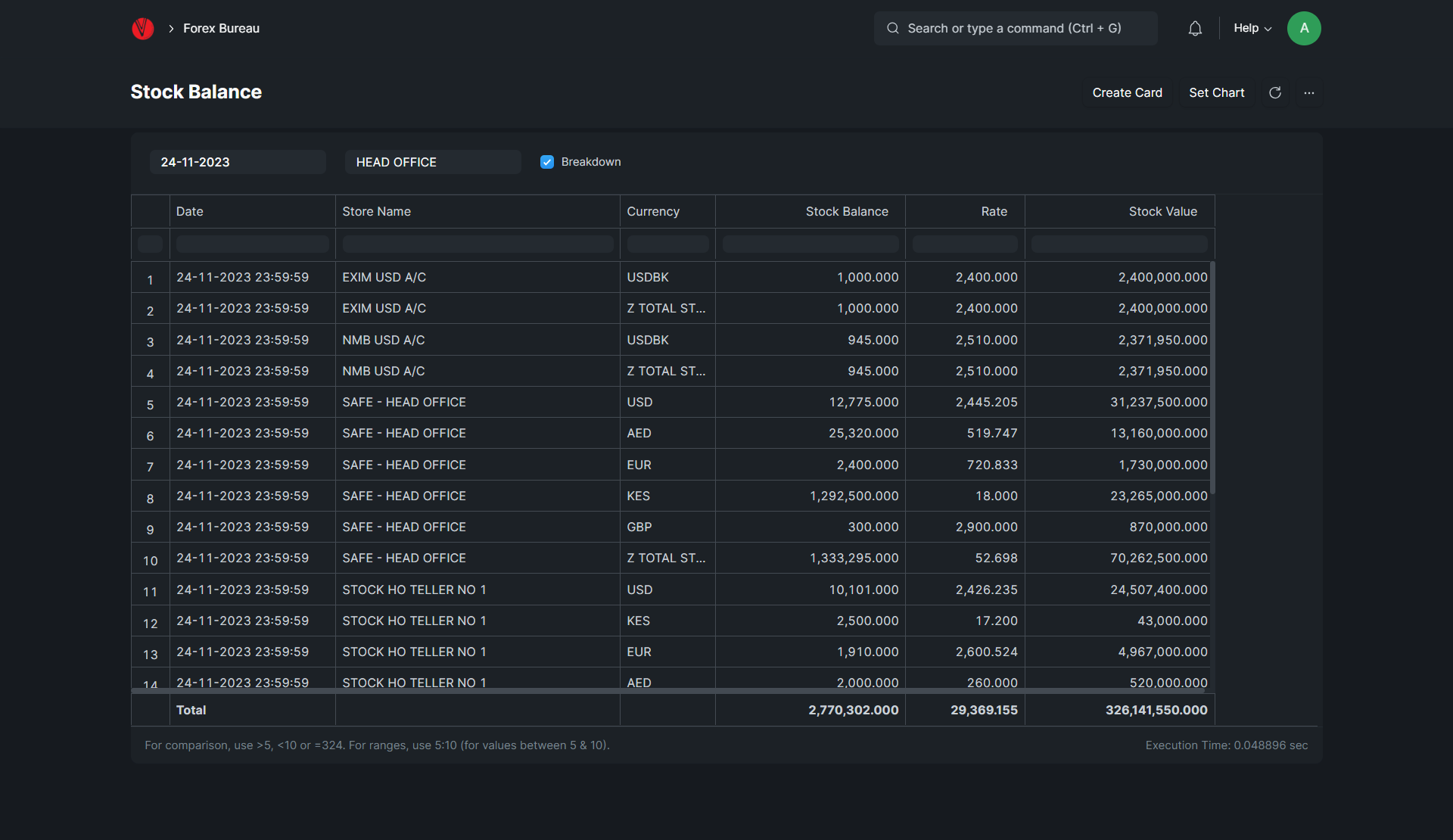This screenshot has width=1453, height=840.
Task: Click the Stock Balance page title
Action: pyautogui.click(x=196, y=92)
